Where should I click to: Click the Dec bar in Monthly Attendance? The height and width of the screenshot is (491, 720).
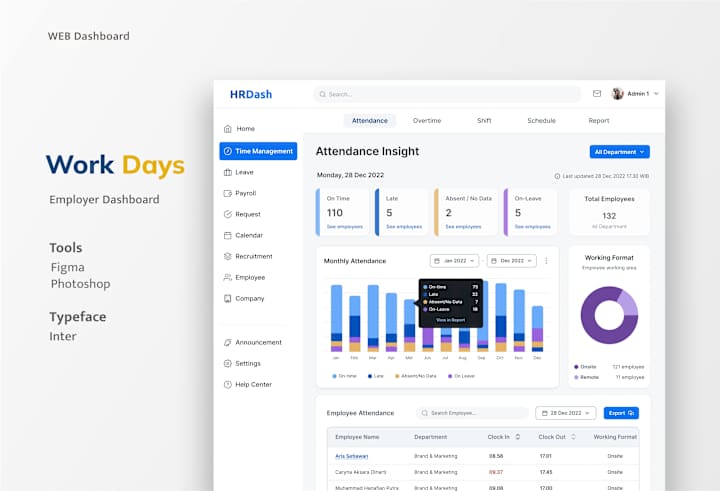(537, 329)
